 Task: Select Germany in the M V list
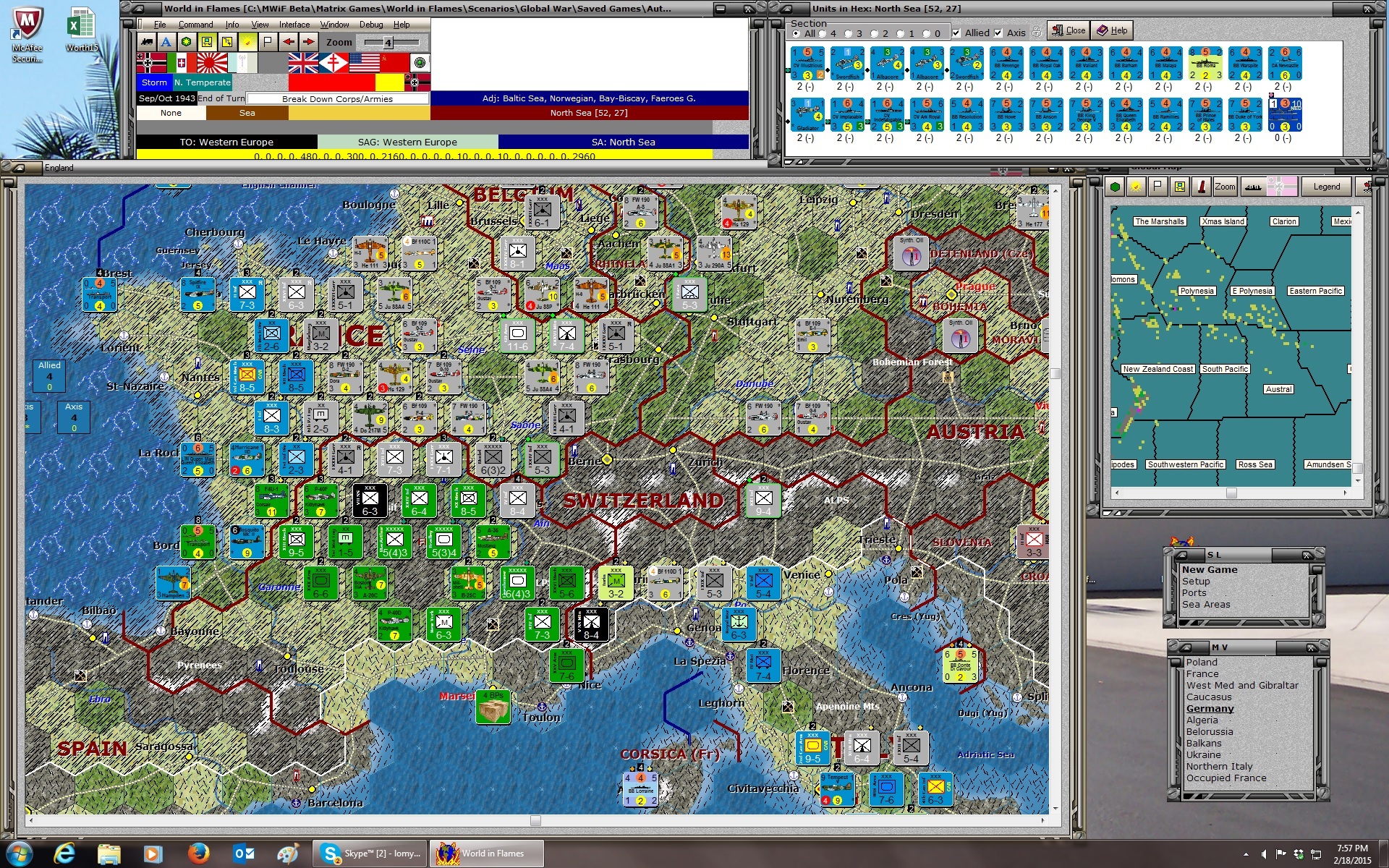click(1210, 708)
